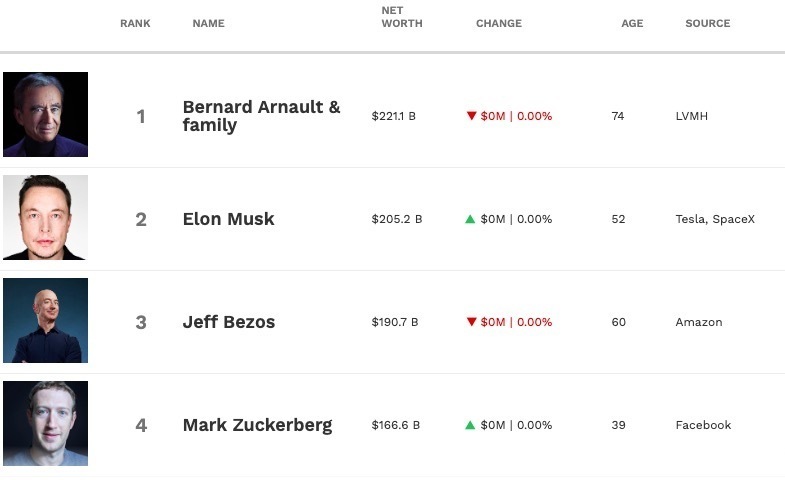Sort by the RANK column header
The width and height of the screenshot is (785, 480).
pyautogui.click(x=135, y=24)
